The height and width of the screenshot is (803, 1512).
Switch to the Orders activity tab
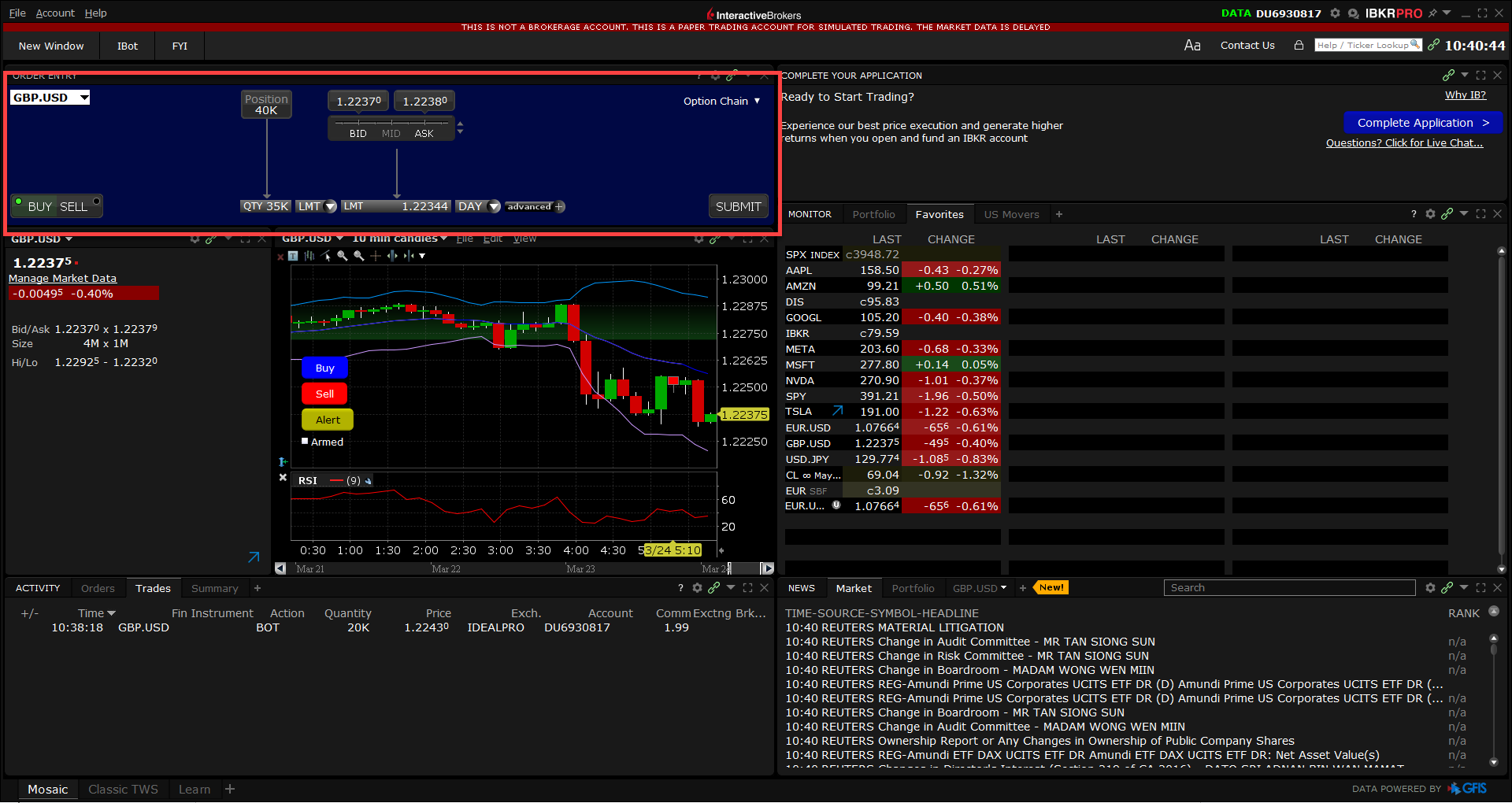(x=98, y=588)
